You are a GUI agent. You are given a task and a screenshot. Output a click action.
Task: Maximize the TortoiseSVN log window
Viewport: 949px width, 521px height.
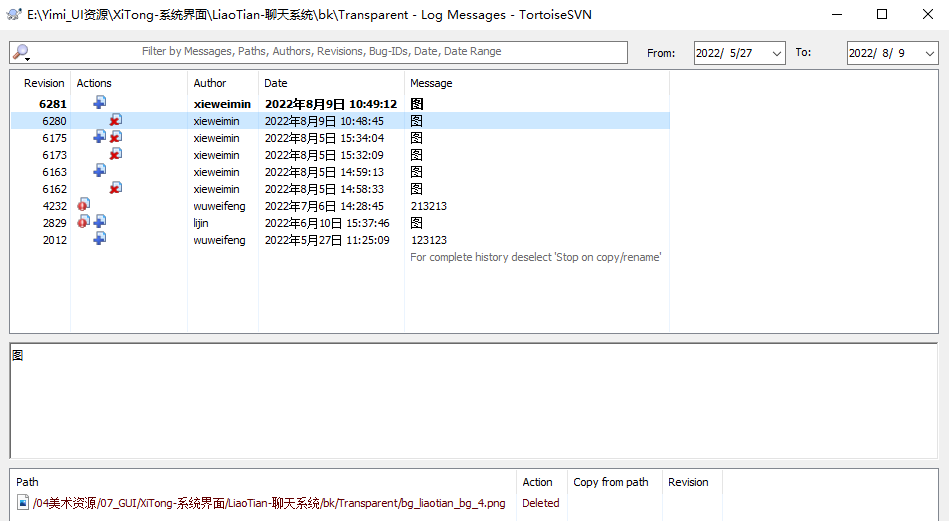point(882,15)
